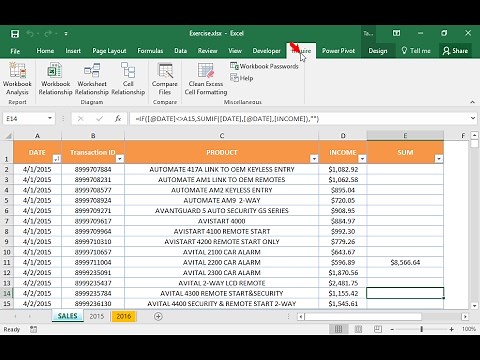Click the Select All corner triangle
480x360 pixels.
coord(7,136)
